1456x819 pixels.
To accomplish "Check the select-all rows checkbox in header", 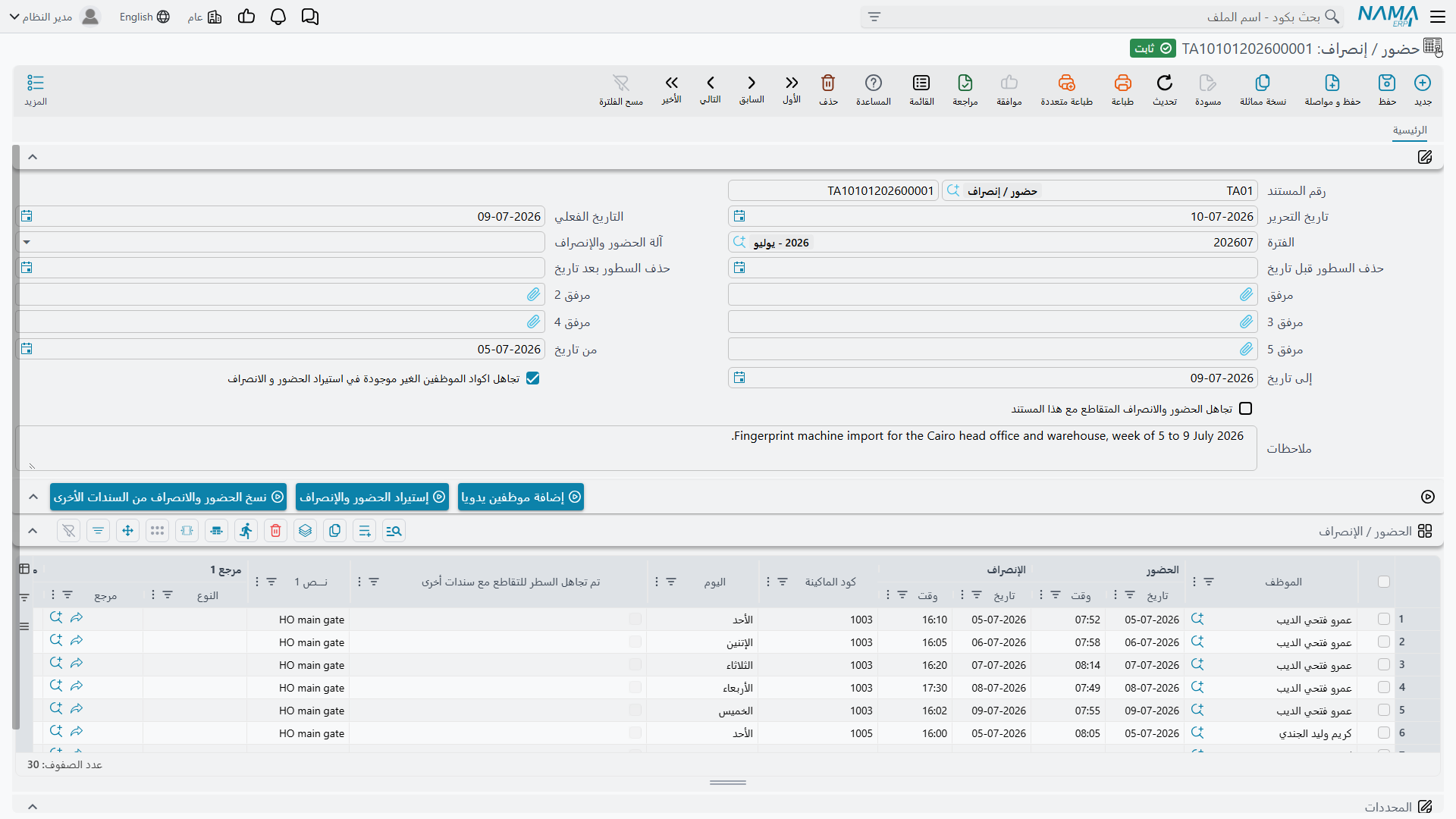I will click(1384, 582).
